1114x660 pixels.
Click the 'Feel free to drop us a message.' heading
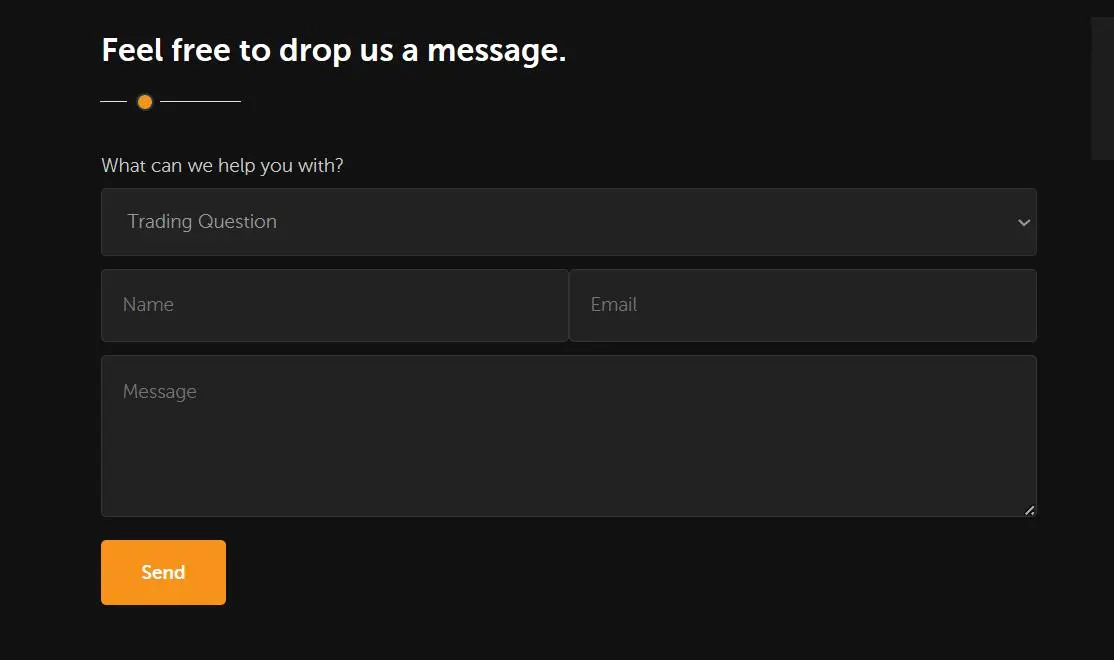(x=334, y=50)
